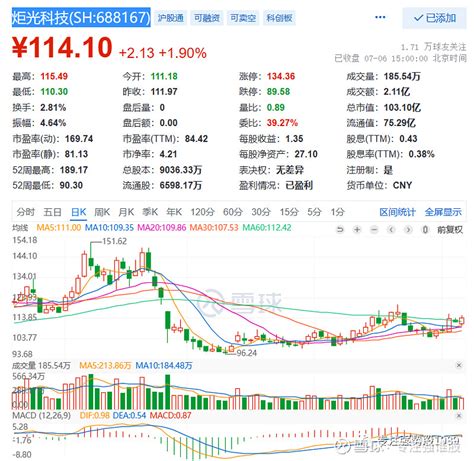The width and height of the screenshot is (474, 461).
Task: Open the 前复权 price adjustment dropdown
Action: (450, 229)
